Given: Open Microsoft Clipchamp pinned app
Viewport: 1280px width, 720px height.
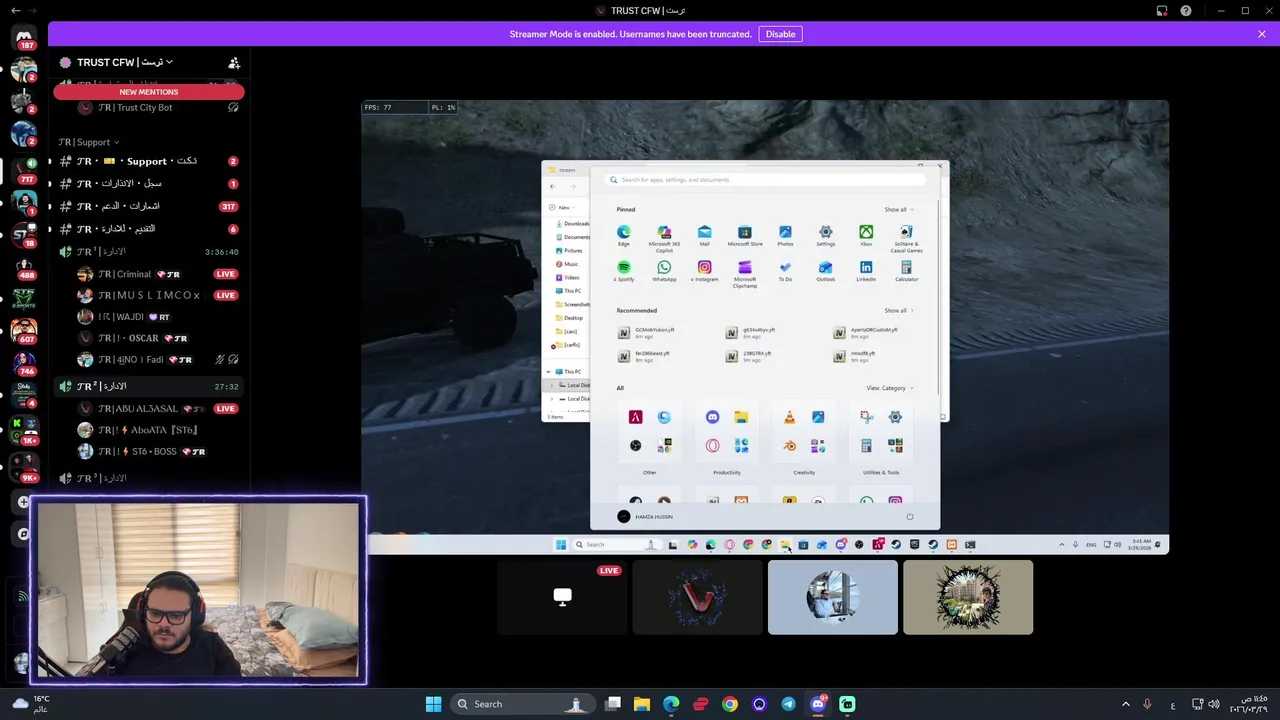Looking at the screenshot, I should click(x=744, y=274).
